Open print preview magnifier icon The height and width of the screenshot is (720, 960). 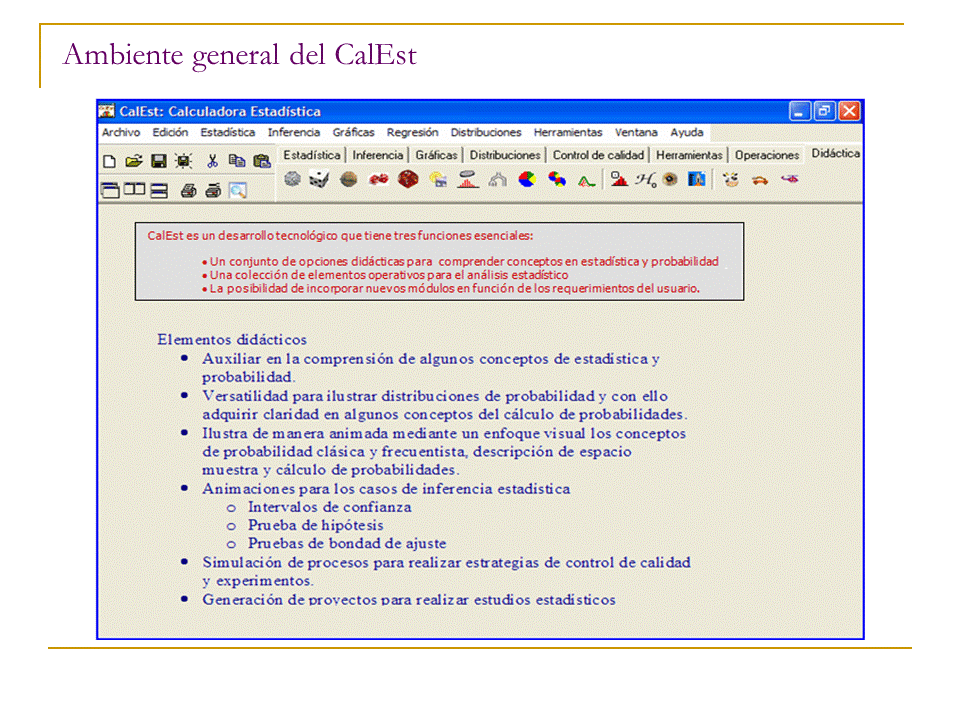pyautogui.click(x=237, y=190)
